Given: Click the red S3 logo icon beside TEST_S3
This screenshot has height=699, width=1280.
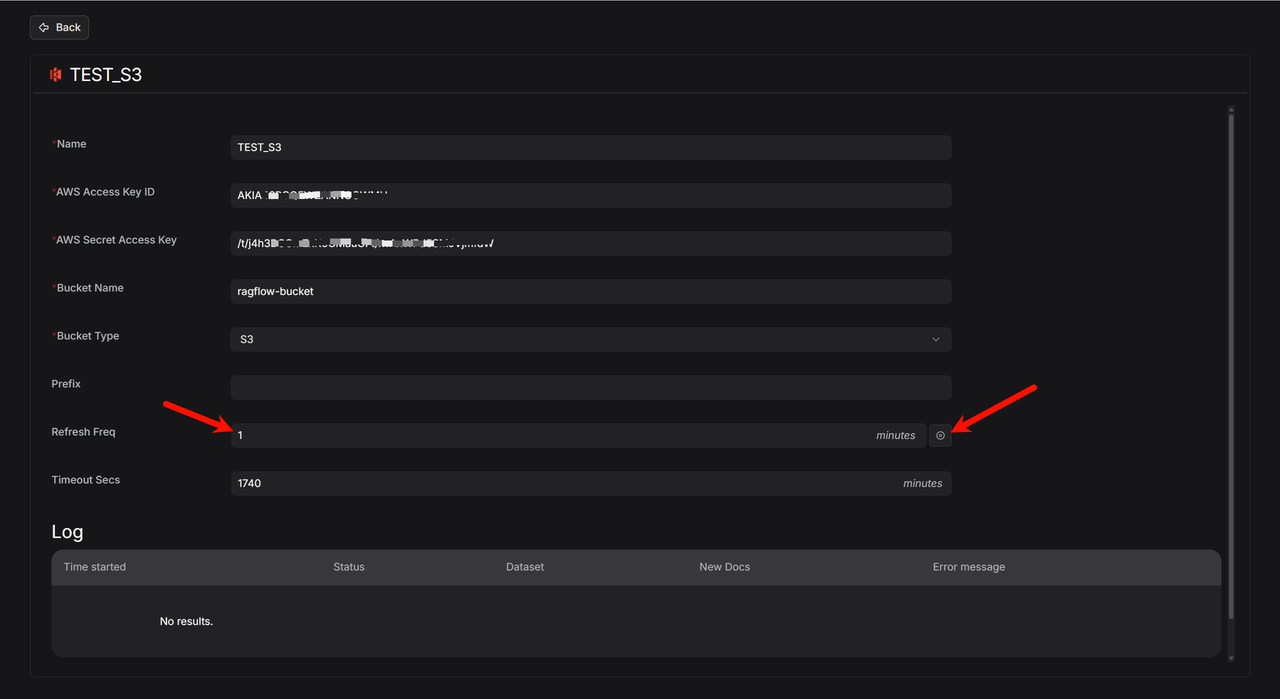Looking at the screenshot, I should coord(56,75).
